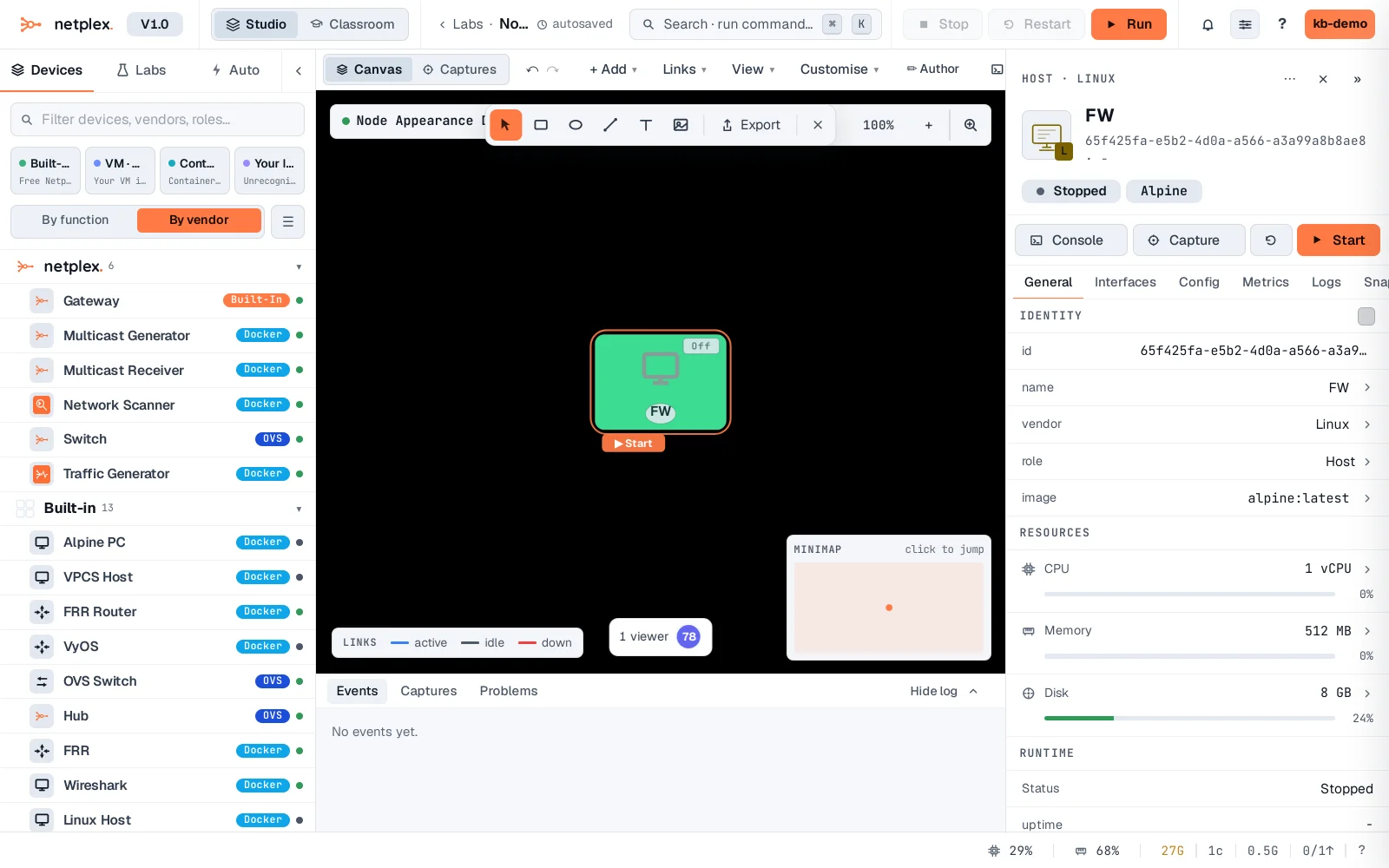Click the terminal panel icon next to Author
The width and height of the screenshot is (1389, 868).
coord(997,69)
